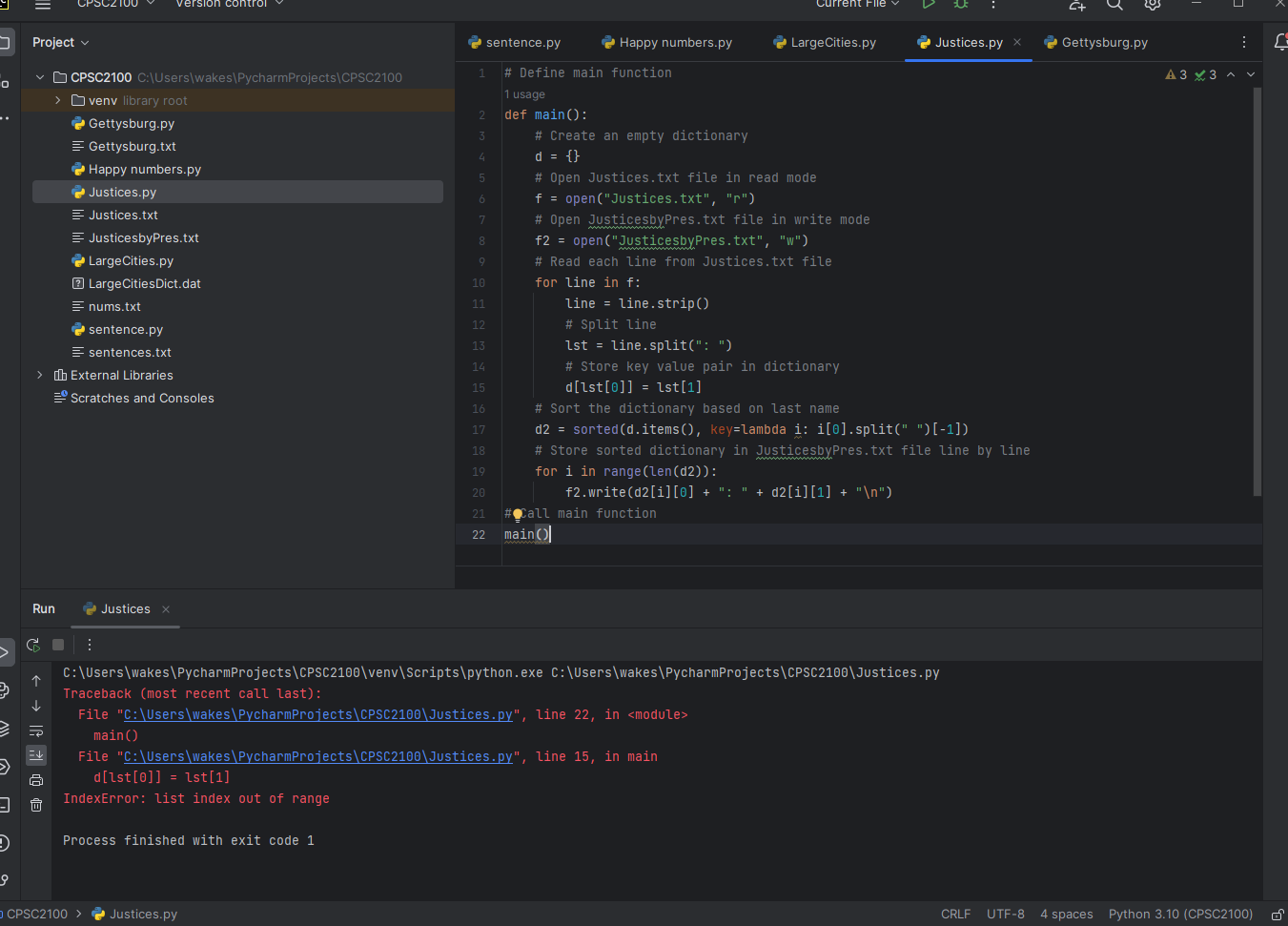The width and height of the screenshot is (1288, 926).
Task: Click the Print console output icon
Action: [36, 780]
